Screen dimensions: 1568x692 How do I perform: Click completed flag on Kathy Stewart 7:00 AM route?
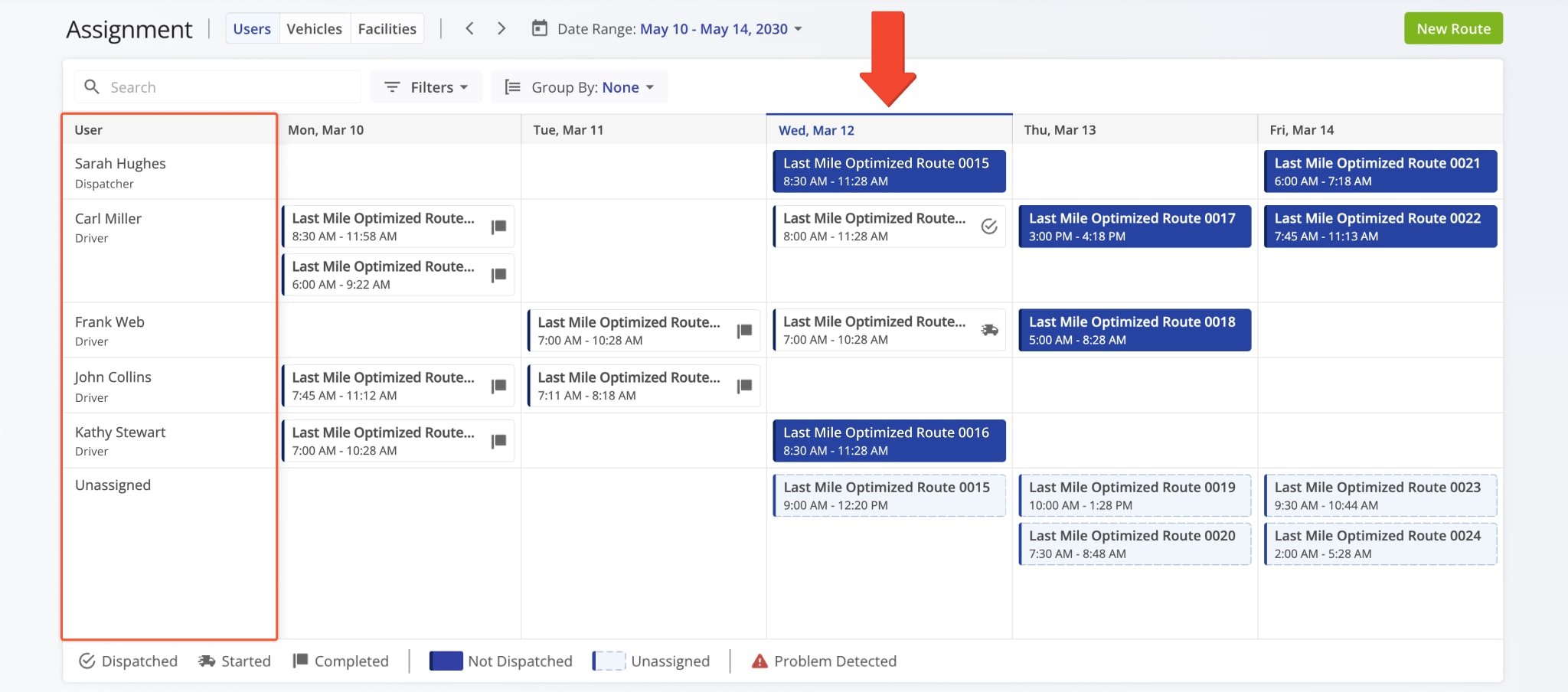click(498, 441)
